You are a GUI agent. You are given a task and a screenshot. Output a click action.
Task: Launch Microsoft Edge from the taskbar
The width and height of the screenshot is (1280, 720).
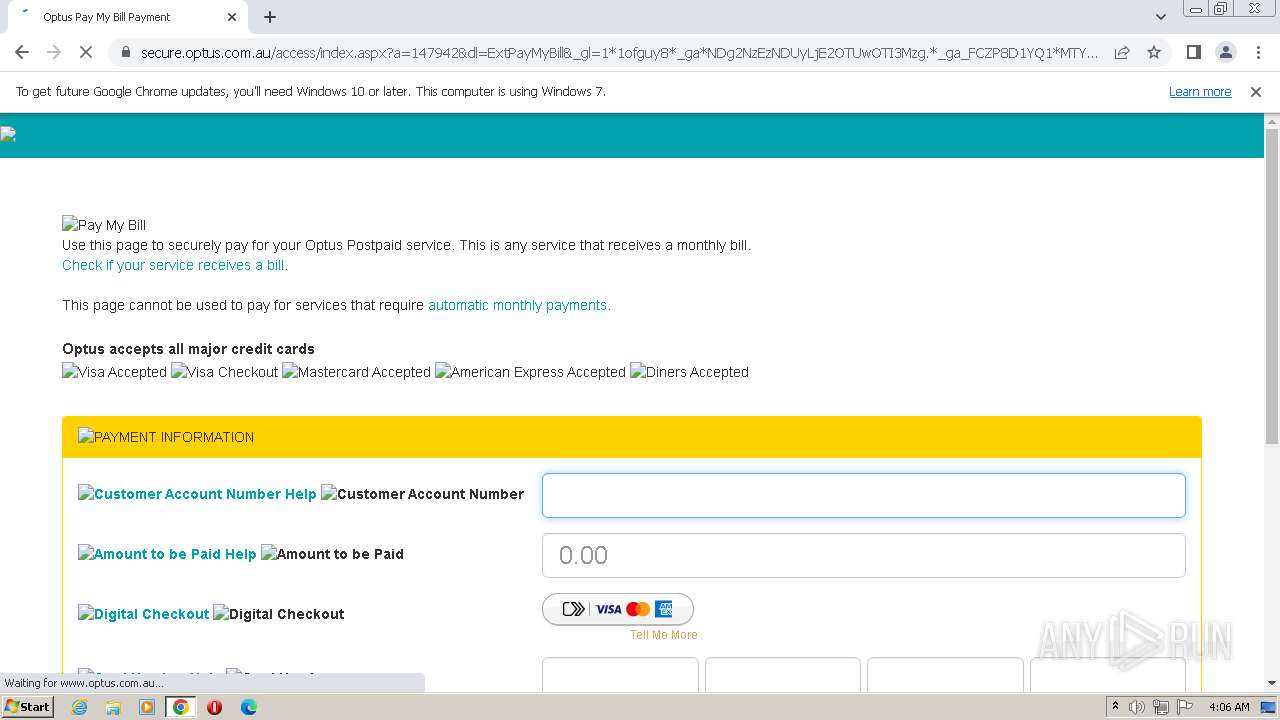(248, 707)
